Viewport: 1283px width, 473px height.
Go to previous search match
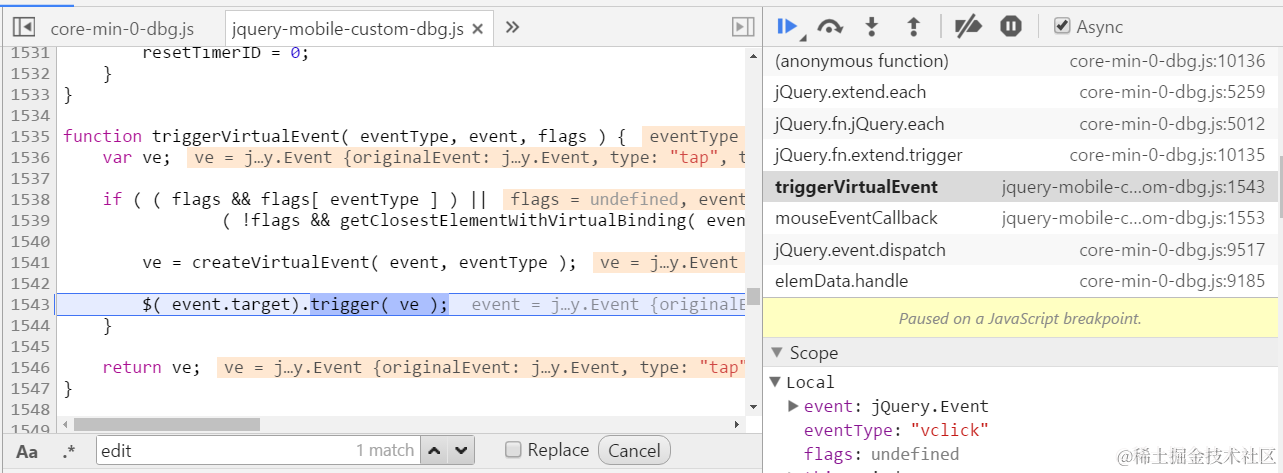coord(434,451)
